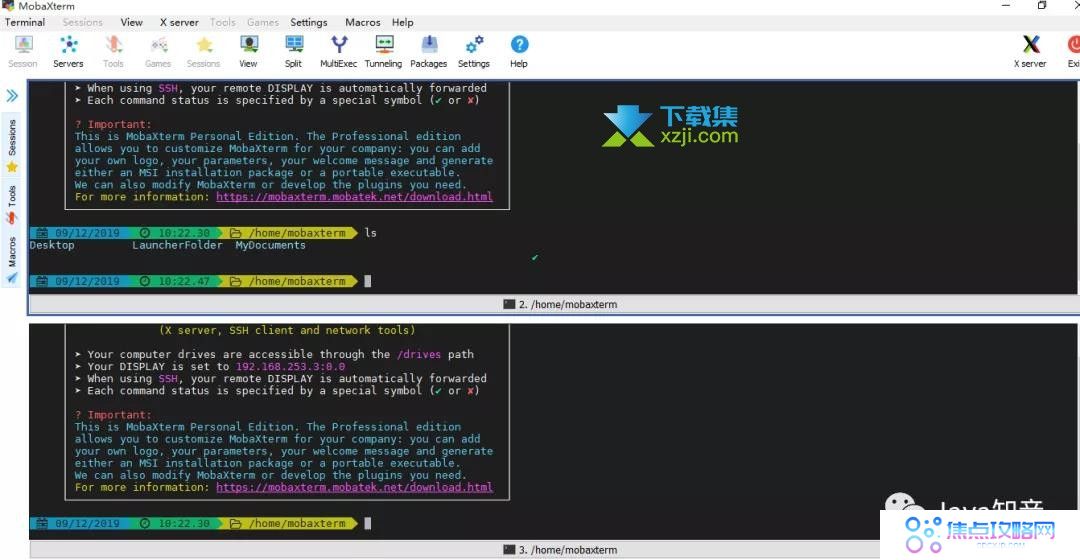Click the Settings gears toolbar icon

coord(474,52)
